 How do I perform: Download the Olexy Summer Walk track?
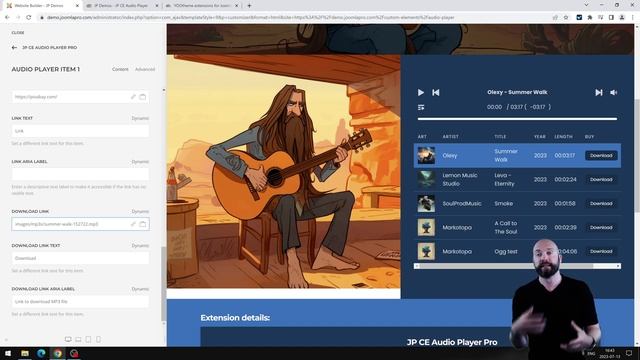(601, 156)
